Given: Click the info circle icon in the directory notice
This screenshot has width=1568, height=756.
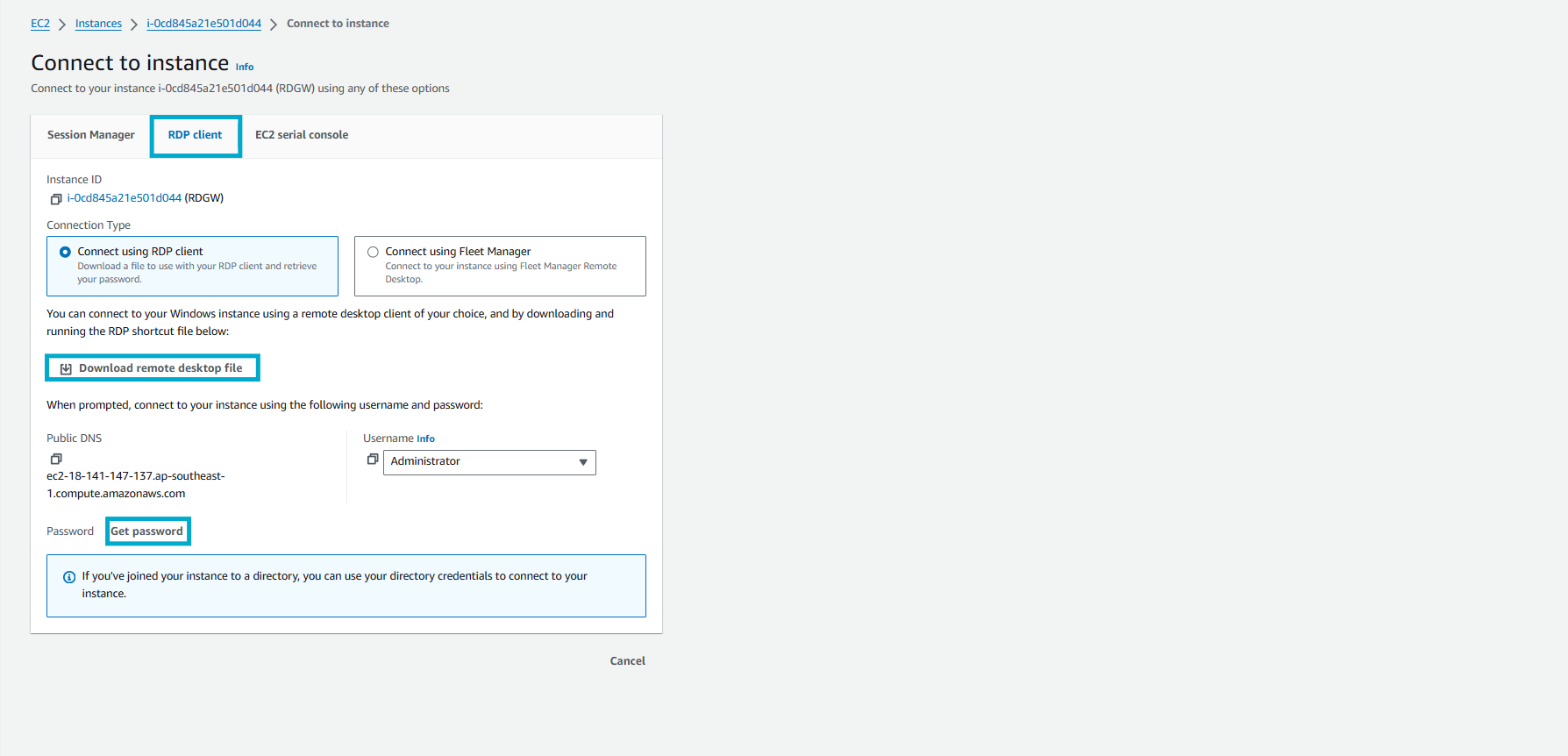Looking at the screenshot, I should [69, 577].
